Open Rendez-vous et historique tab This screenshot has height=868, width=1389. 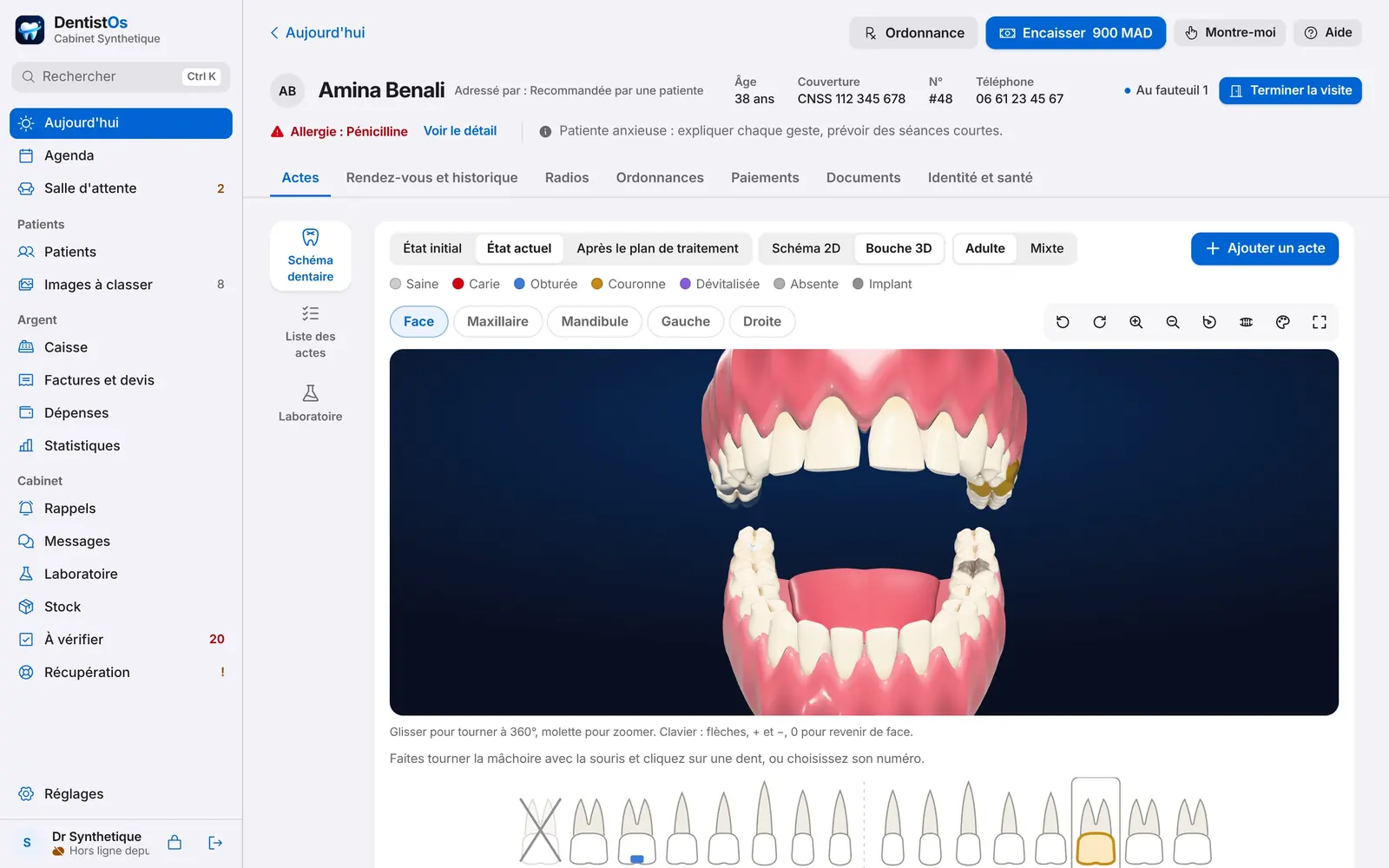click(431, 178)
